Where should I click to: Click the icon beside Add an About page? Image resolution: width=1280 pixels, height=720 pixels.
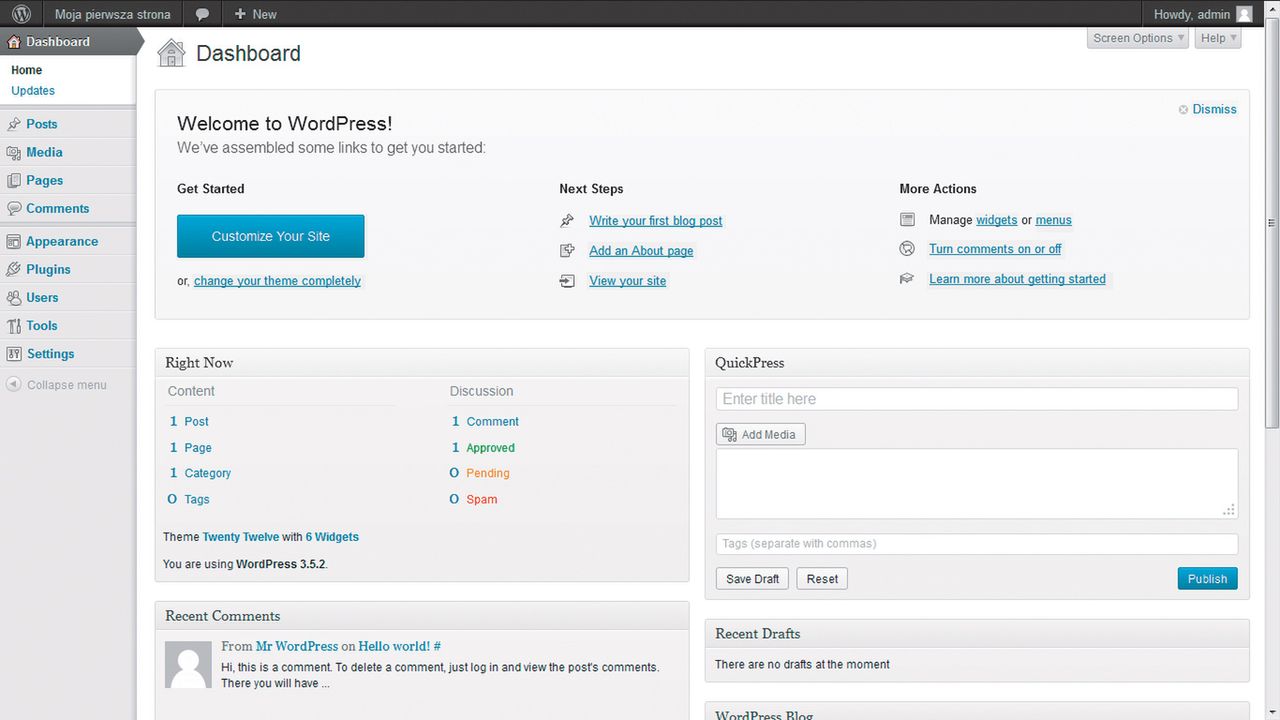coord(568,250)
